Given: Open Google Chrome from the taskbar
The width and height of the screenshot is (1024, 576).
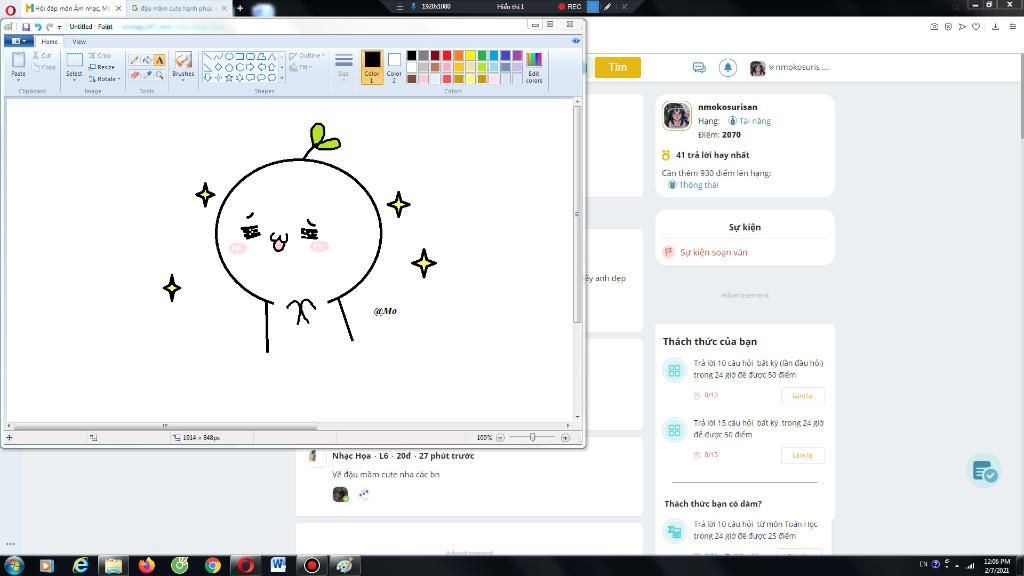Looking at the screenshot, I should point(212,565).
